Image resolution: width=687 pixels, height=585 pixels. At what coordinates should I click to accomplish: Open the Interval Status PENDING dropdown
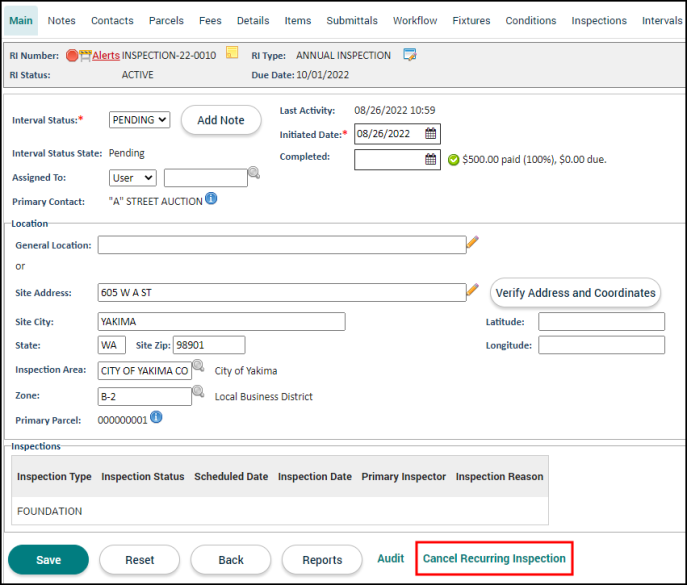click(x=139, y=120)
